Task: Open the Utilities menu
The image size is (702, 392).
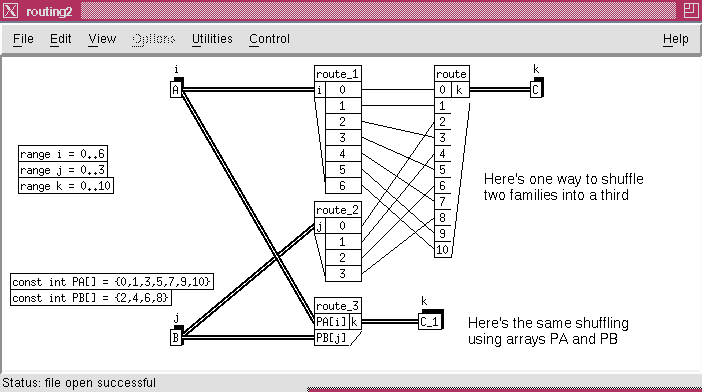Action: 212,39
